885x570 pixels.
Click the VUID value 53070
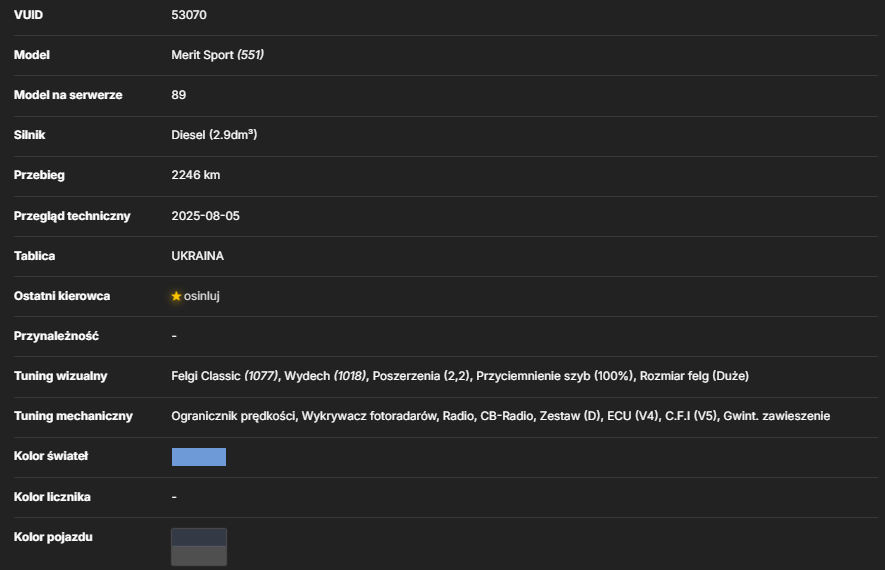coord(189,15)
